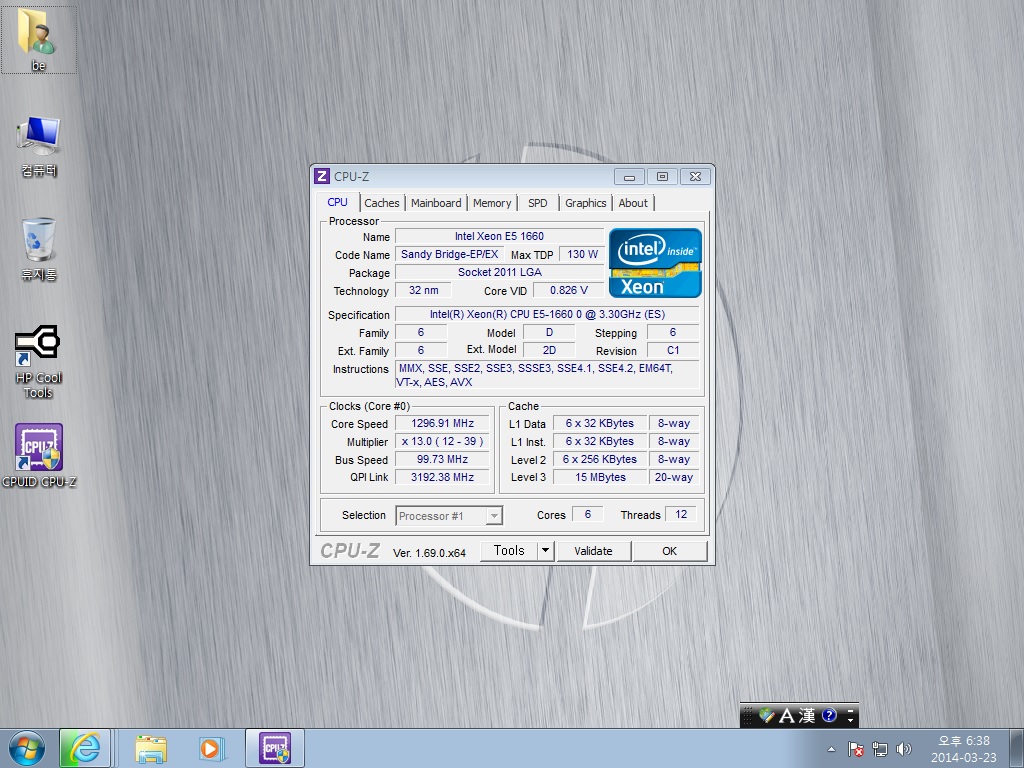Click the language bar 'A' input mode
This screenshot has height=768, width=1024.
coord(788,716)
